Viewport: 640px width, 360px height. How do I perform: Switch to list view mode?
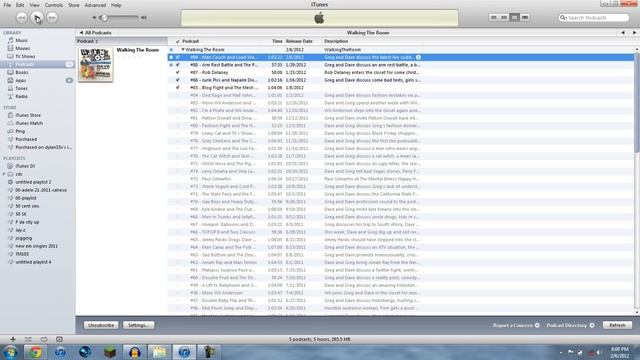(493, 18)
